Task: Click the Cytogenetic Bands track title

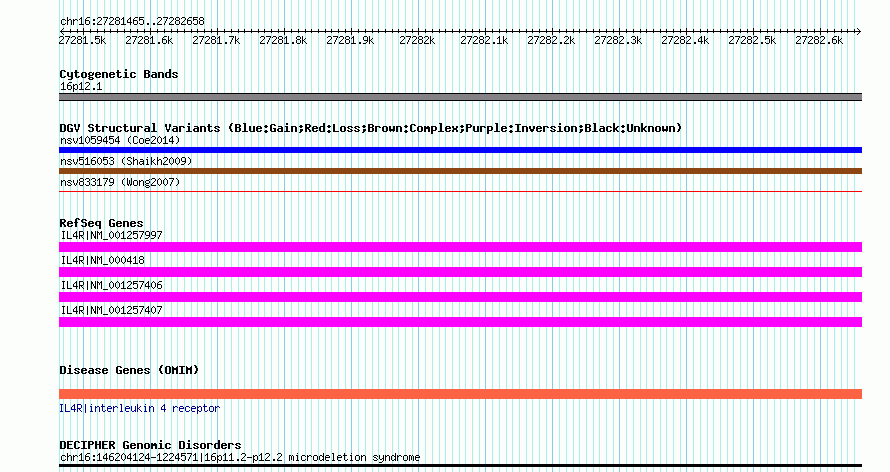Action: point(119,74)
